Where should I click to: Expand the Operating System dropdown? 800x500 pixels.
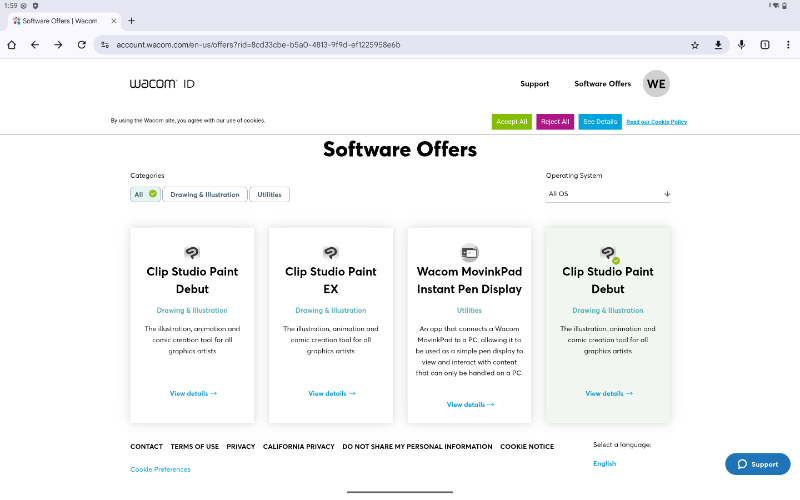click(608, 194)
